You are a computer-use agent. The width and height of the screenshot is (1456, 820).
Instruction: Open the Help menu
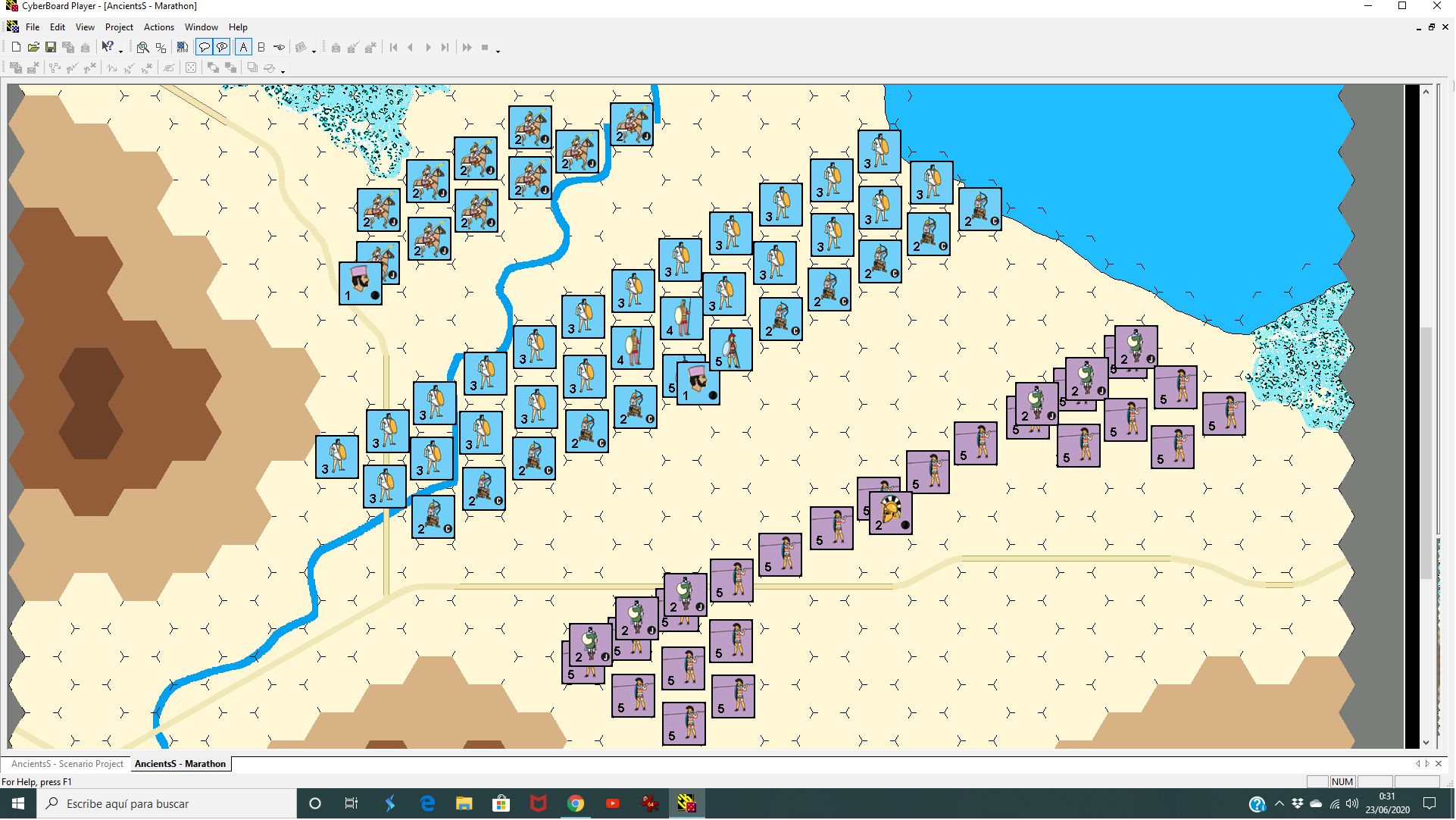[x=238, y=27]
